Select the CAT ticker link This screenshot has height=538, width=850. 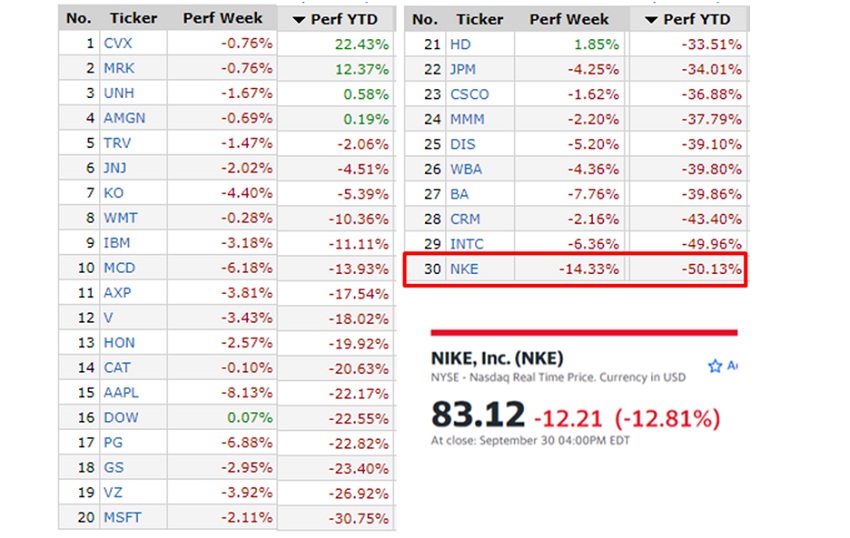point(117,368)
